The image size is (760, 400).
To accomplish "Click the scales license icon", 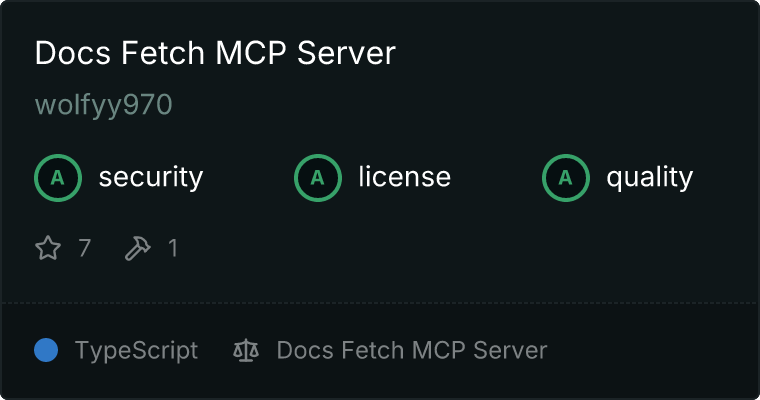I will click(x=246, y=350).
